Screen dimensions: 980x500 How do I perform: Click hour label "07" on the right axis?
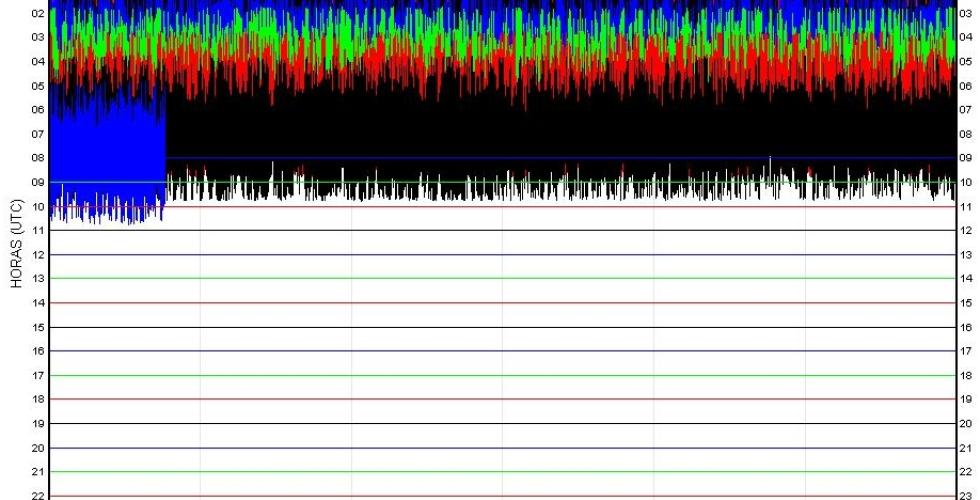tap(966, 109)
